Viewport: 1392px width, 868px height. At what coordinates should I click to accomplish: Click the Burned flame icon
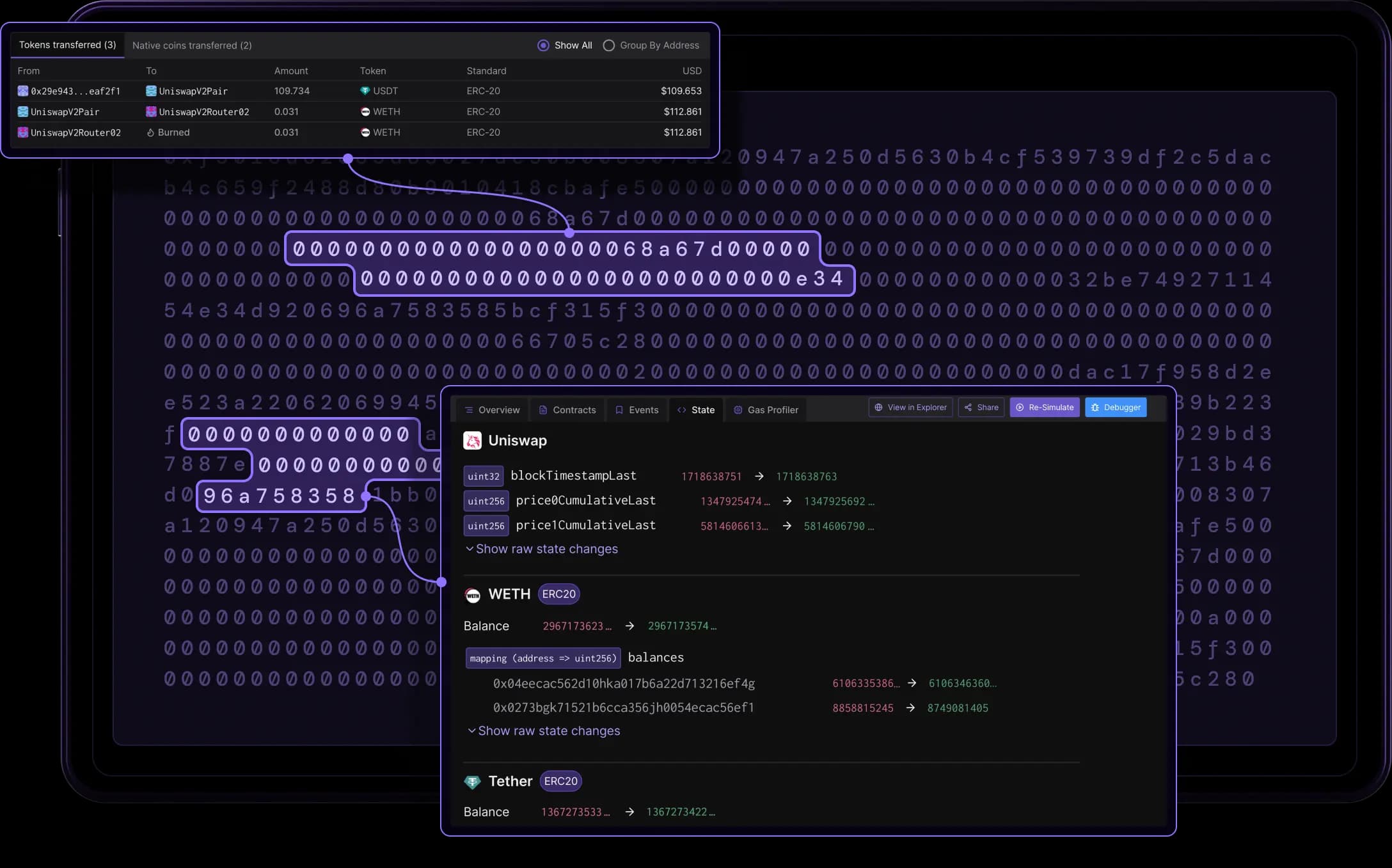(150, 132)
